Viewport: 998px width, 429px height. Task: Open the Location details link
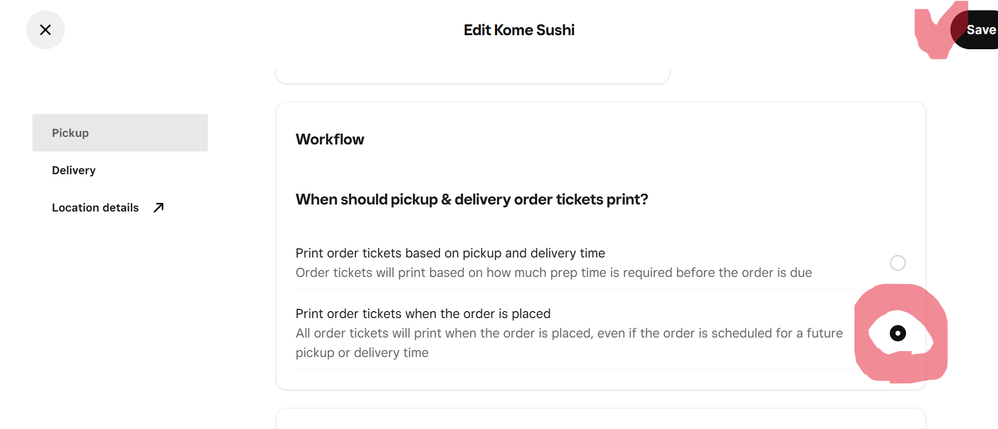coord(96,208)
